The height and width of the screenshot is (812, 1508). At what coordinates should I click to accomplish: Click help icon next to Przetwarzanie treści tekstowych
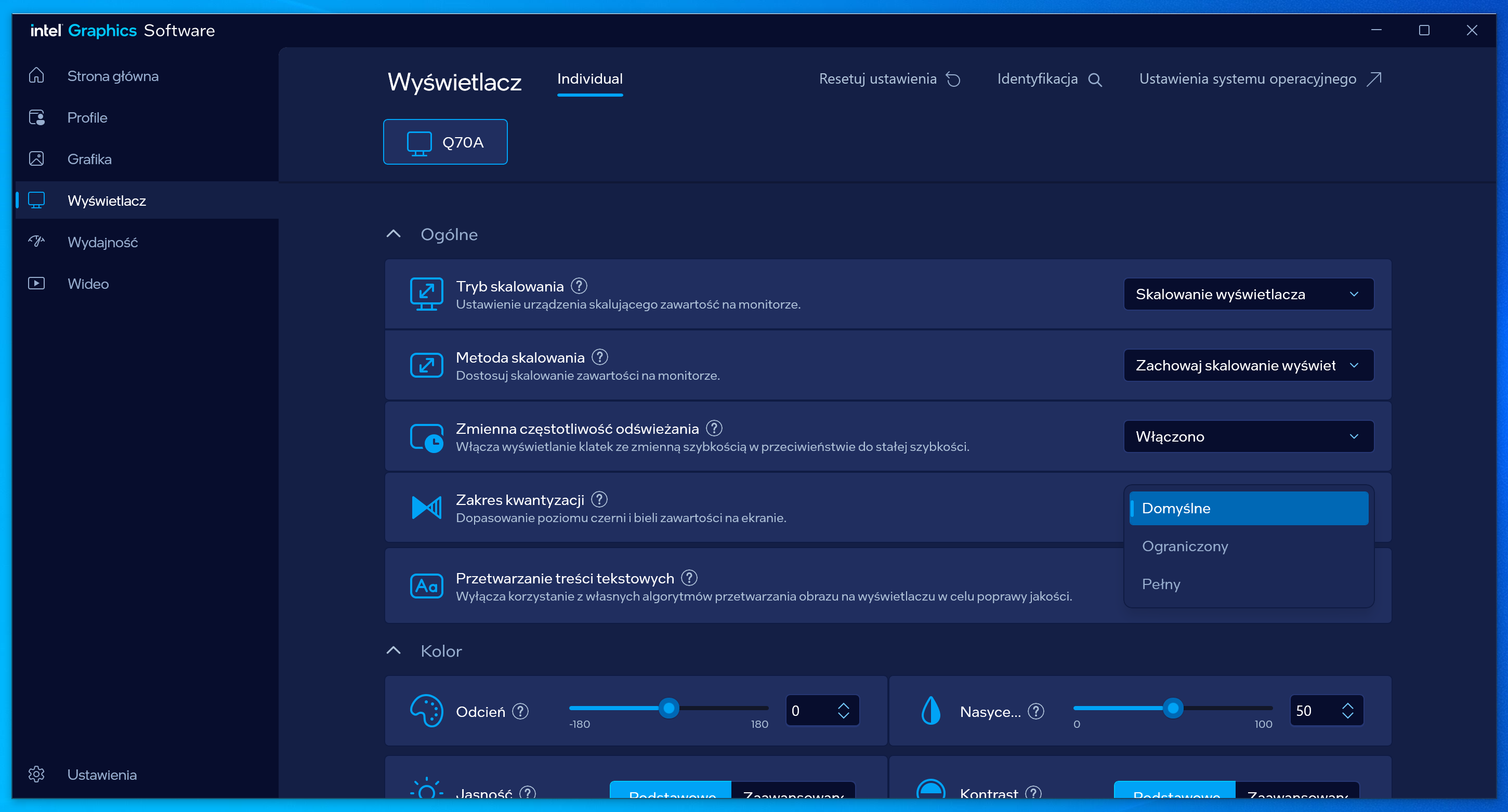689,578
